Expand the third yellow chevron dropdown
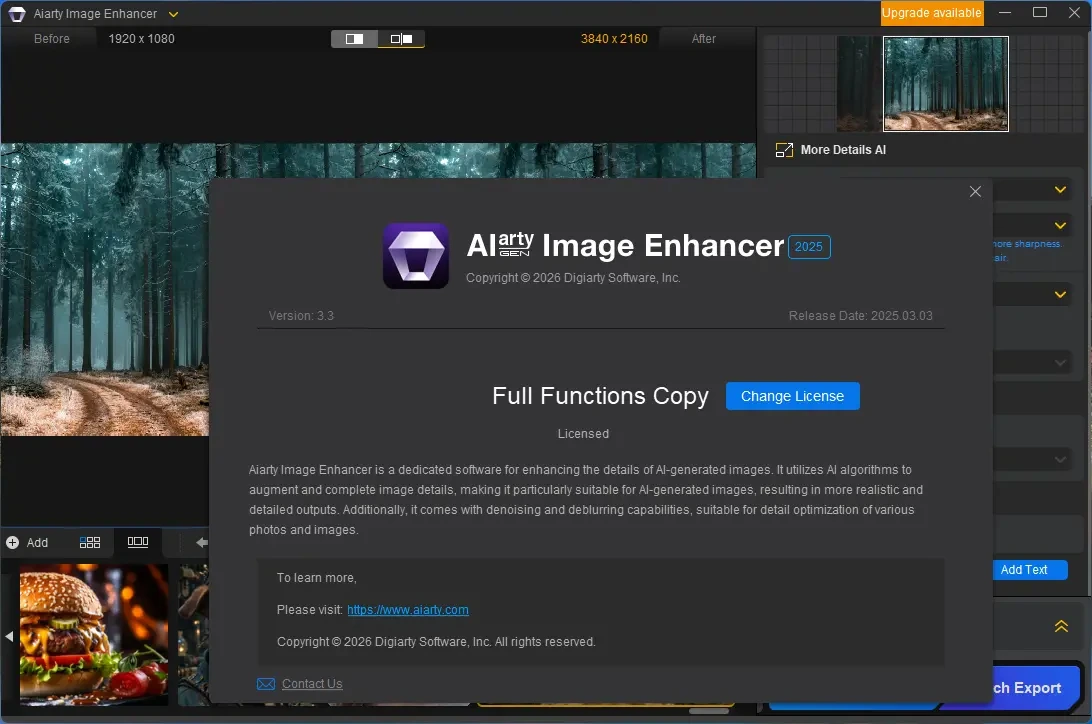This screenshot has width=1092, height=724. pos(1060,294)
